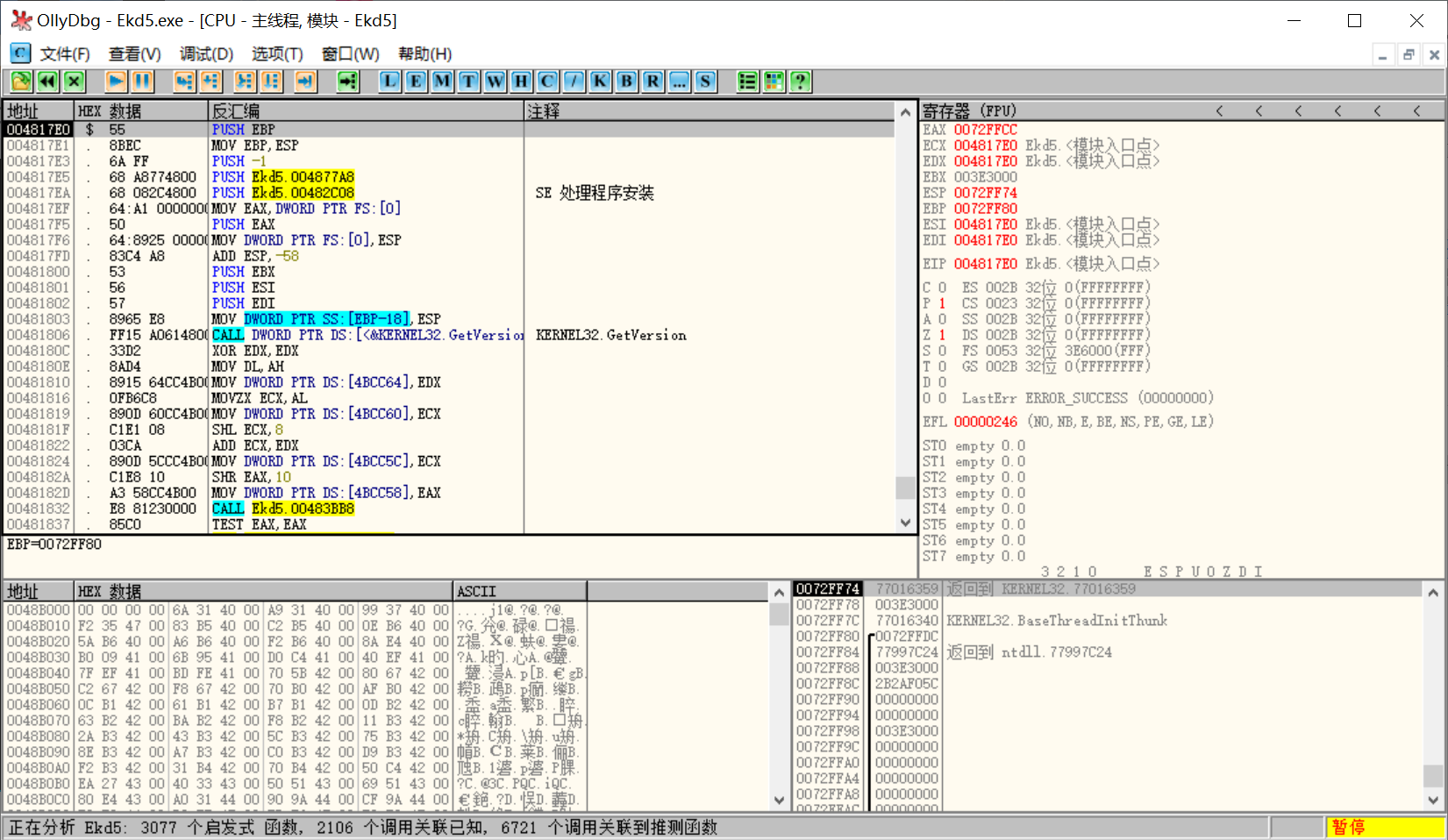The height and width of the screenshot is (840, 1448).
Task: Click the yellow 暂停 status indicator
Action: click(1384, 827)
